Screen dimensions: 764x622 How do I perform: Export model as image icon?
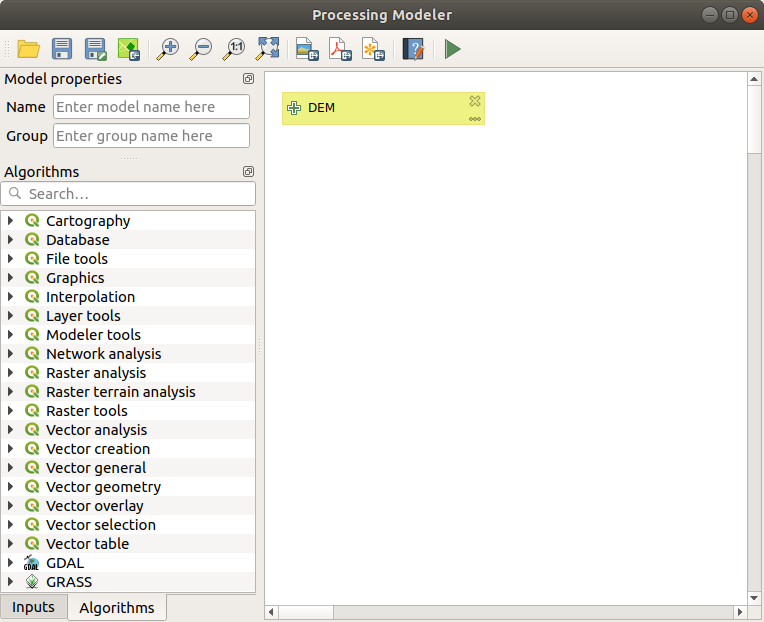point(307,49)
